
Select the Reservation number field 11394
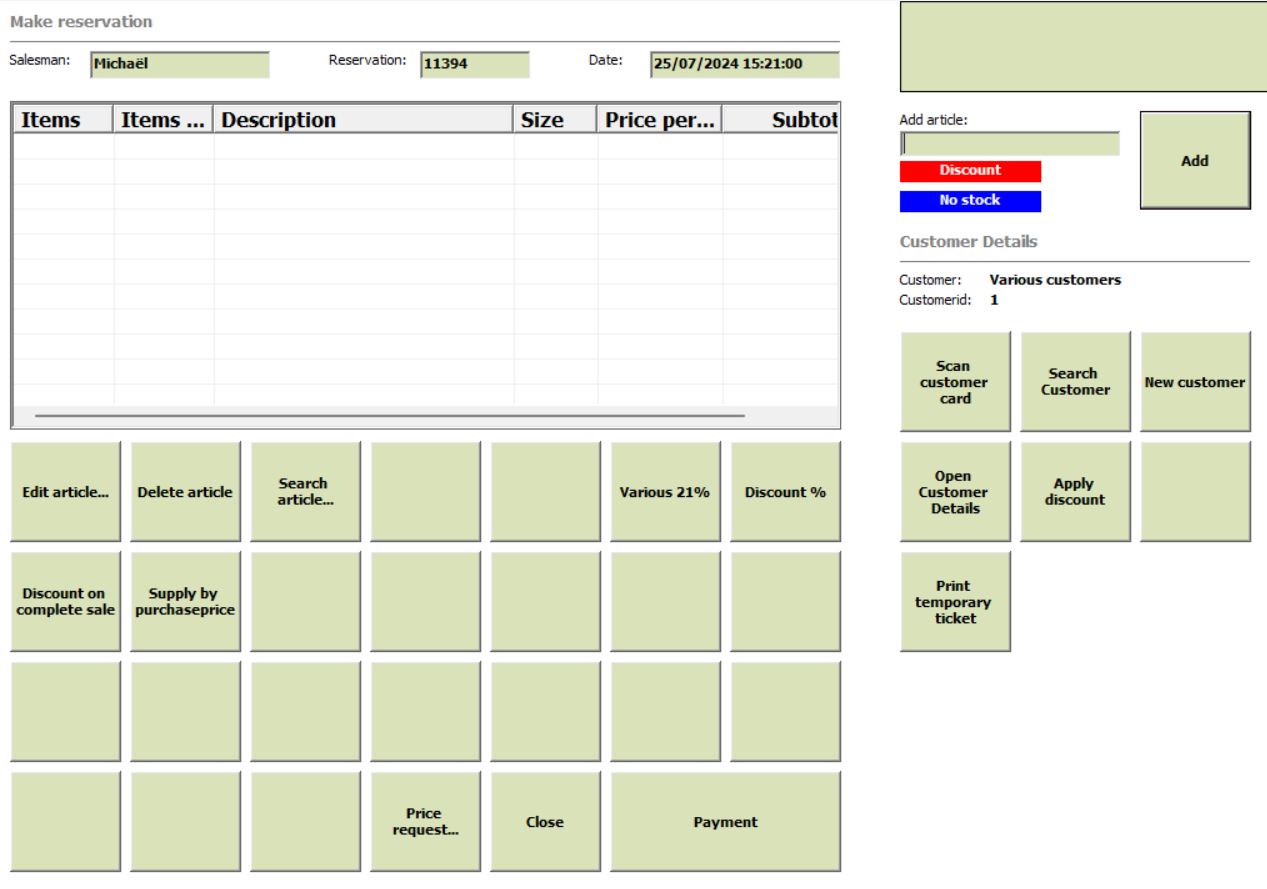(x=474, y=64)
